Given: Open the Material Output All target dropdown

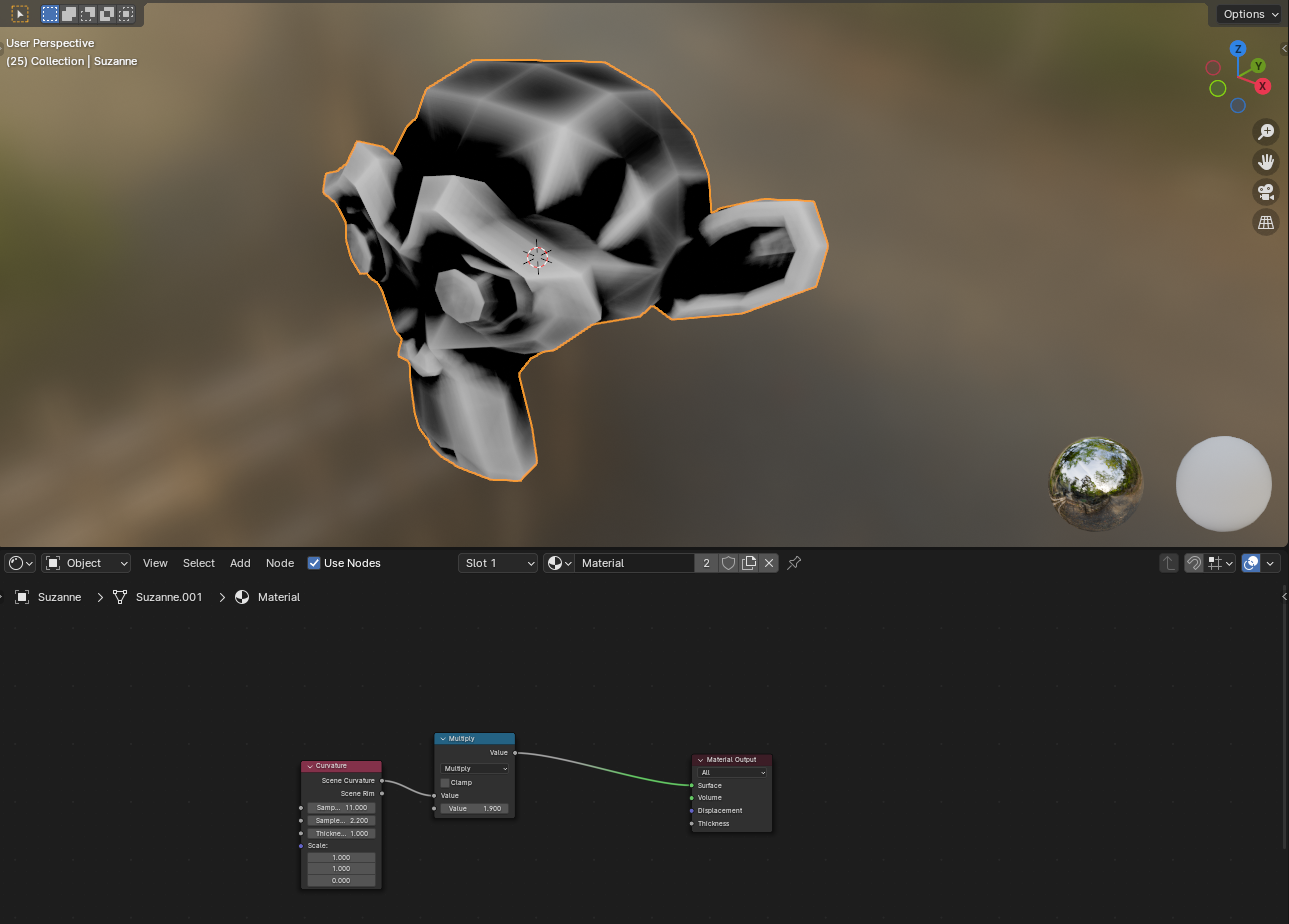Looking at the screenshot, I should pyautogui.click(x=733, y=773).
